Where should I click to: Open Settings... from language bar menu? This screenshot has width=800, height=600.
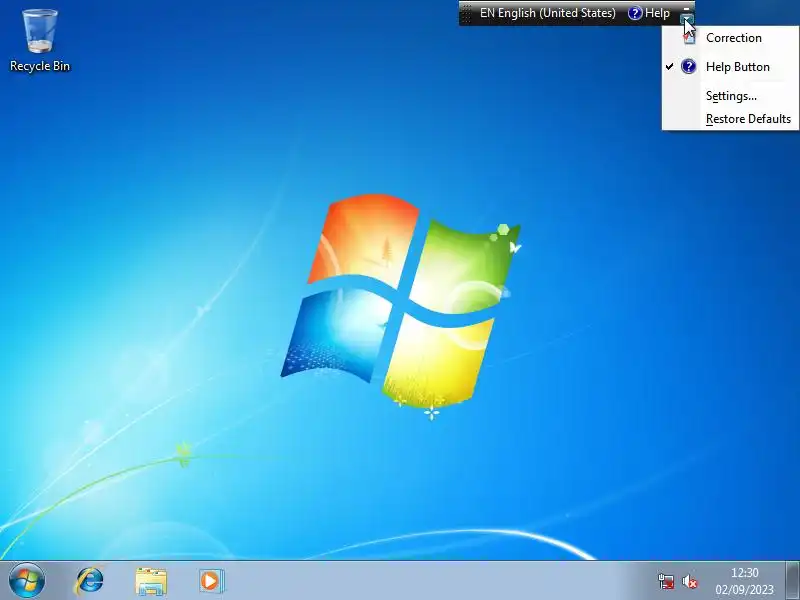click(731, 96)
